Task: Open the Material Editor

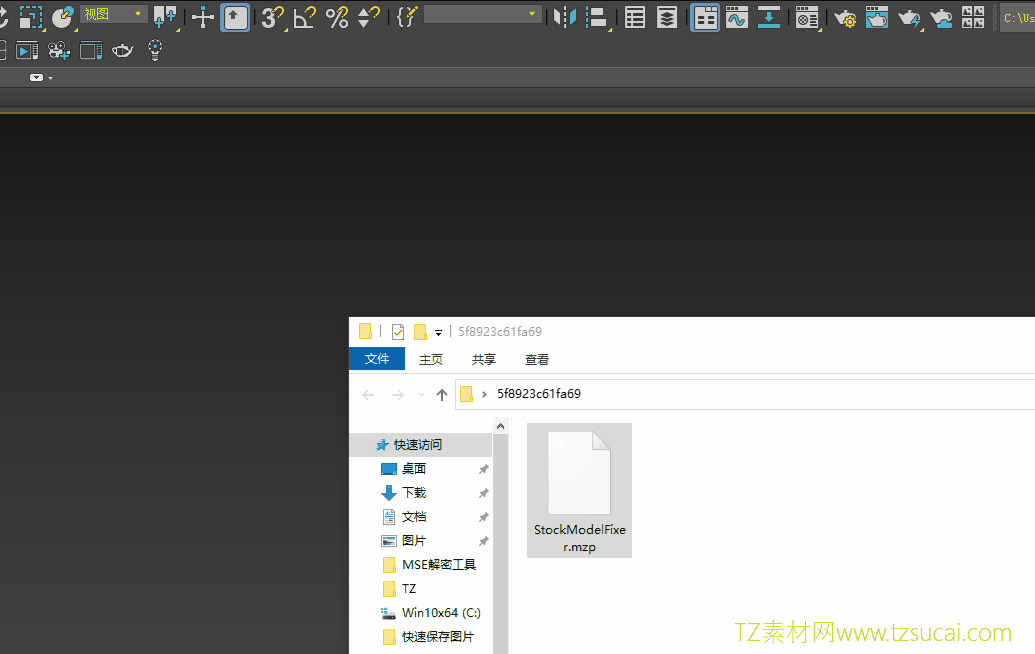Action: 807,17
